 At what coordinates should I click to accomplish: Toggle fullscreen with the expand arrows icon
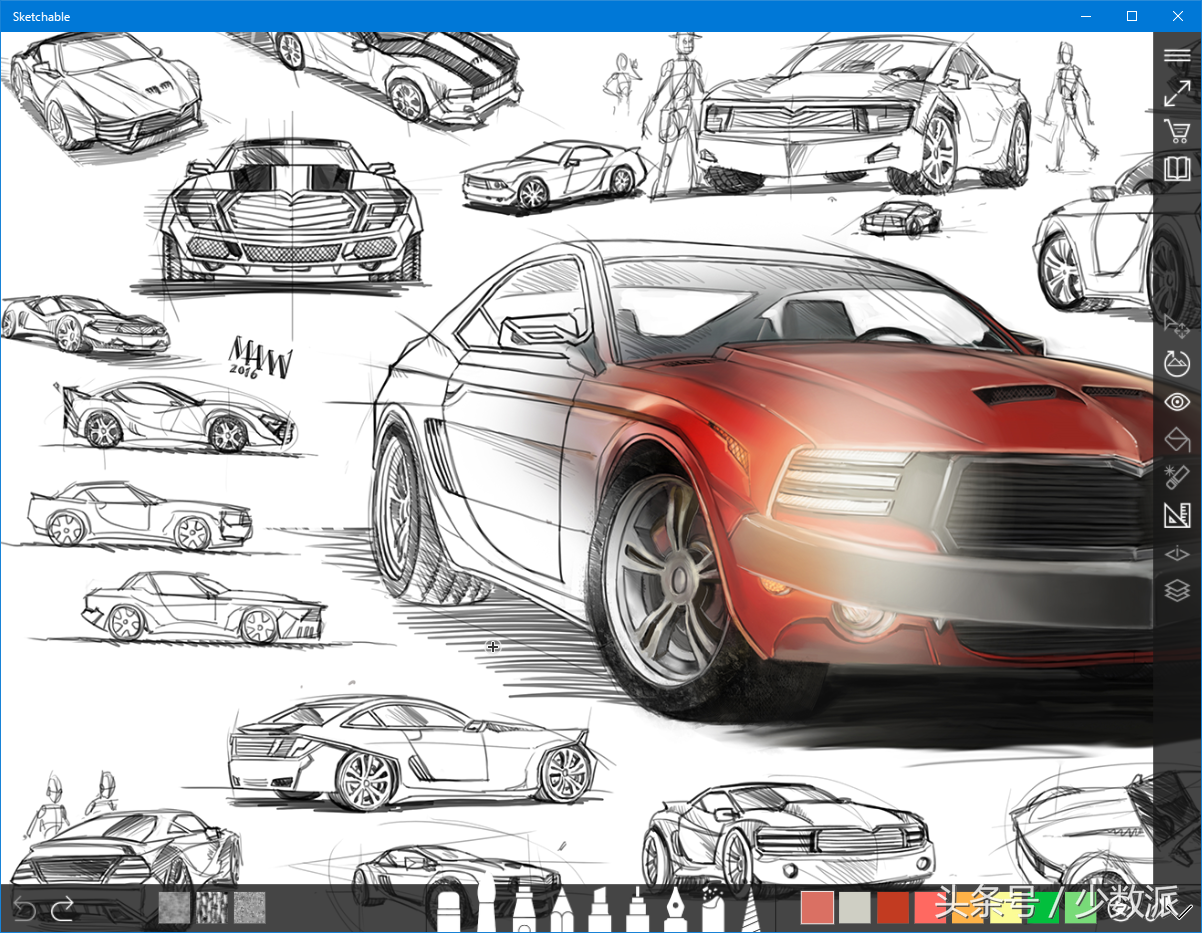1177,94
